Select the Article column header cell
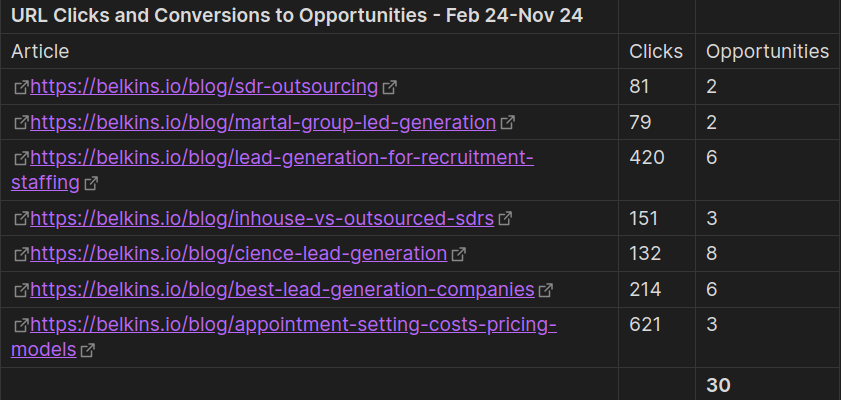This screenshot has height=400, width=841. pyautogui.click(x=40, y=52)
